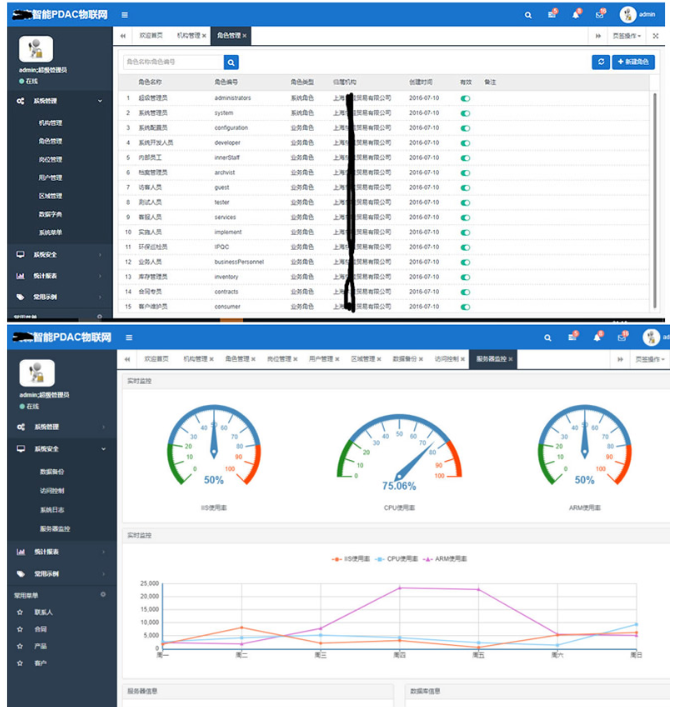
Task: Open 数据字典 in the sidebar
Action: (x=51, y=214)
